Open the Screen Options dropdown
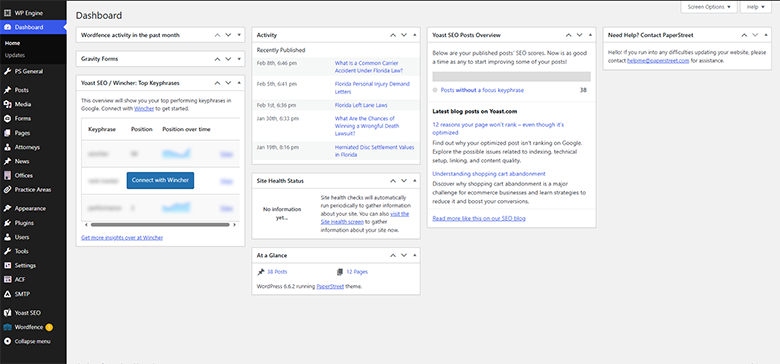 coord(709,7)
